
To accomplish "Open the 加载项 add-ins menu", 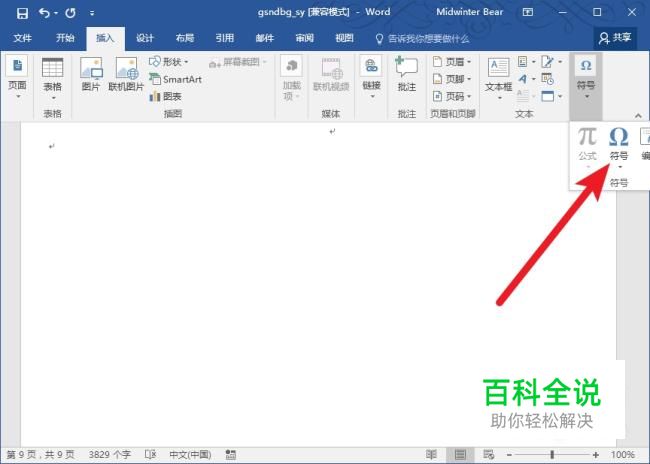I will (x=291, y=78).
